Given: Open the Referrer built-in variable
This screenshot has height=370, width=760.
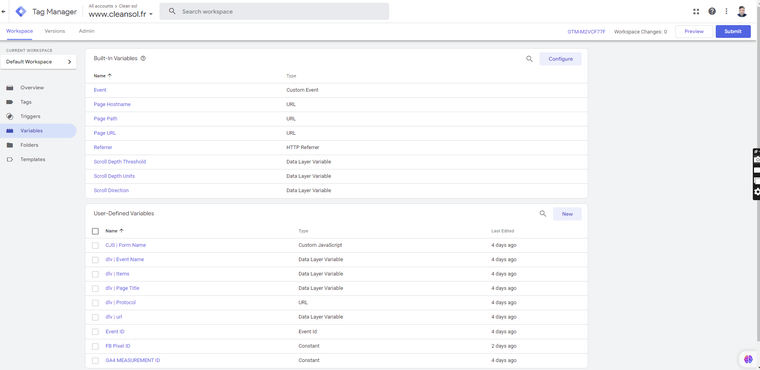Looking at the screenshot, I should (x=103, y=147).
